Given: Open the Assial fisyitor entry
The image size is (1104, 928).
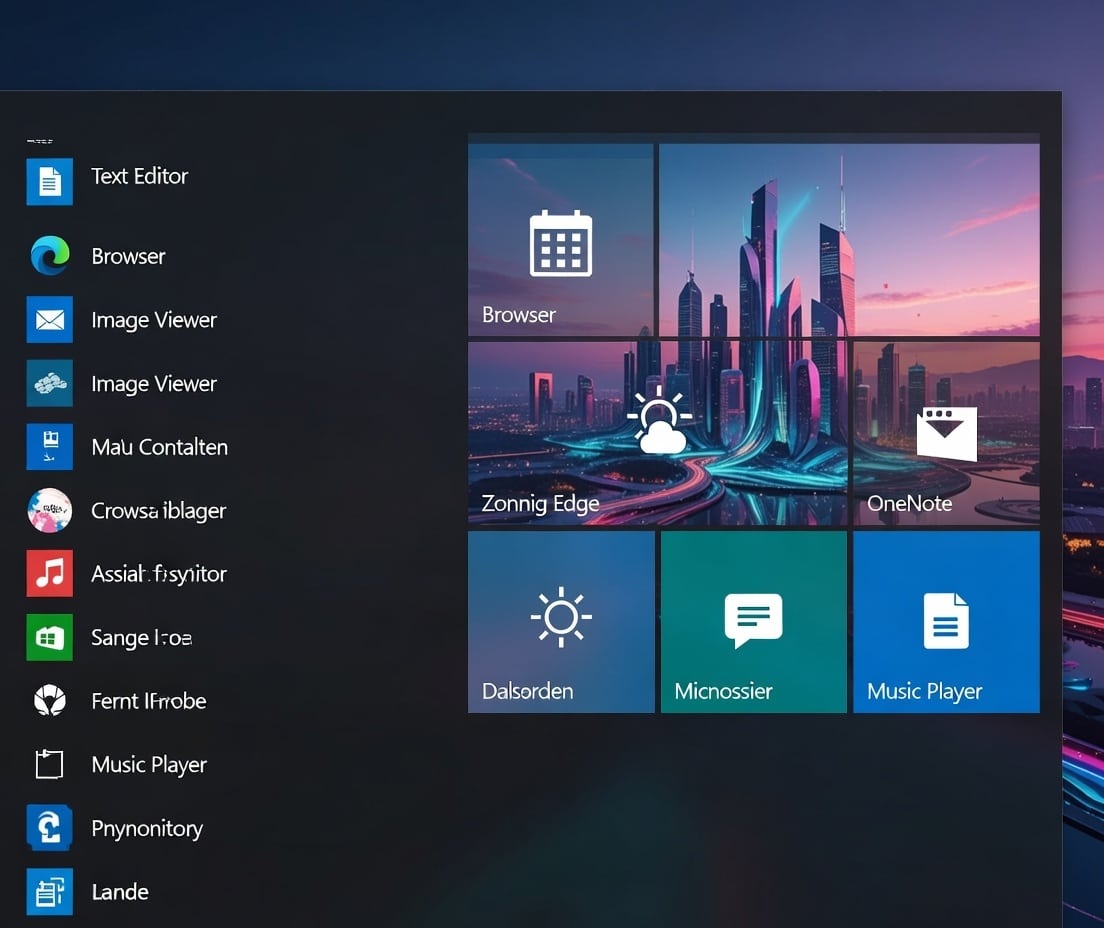Looking at the screenshot, I should 158,574.
